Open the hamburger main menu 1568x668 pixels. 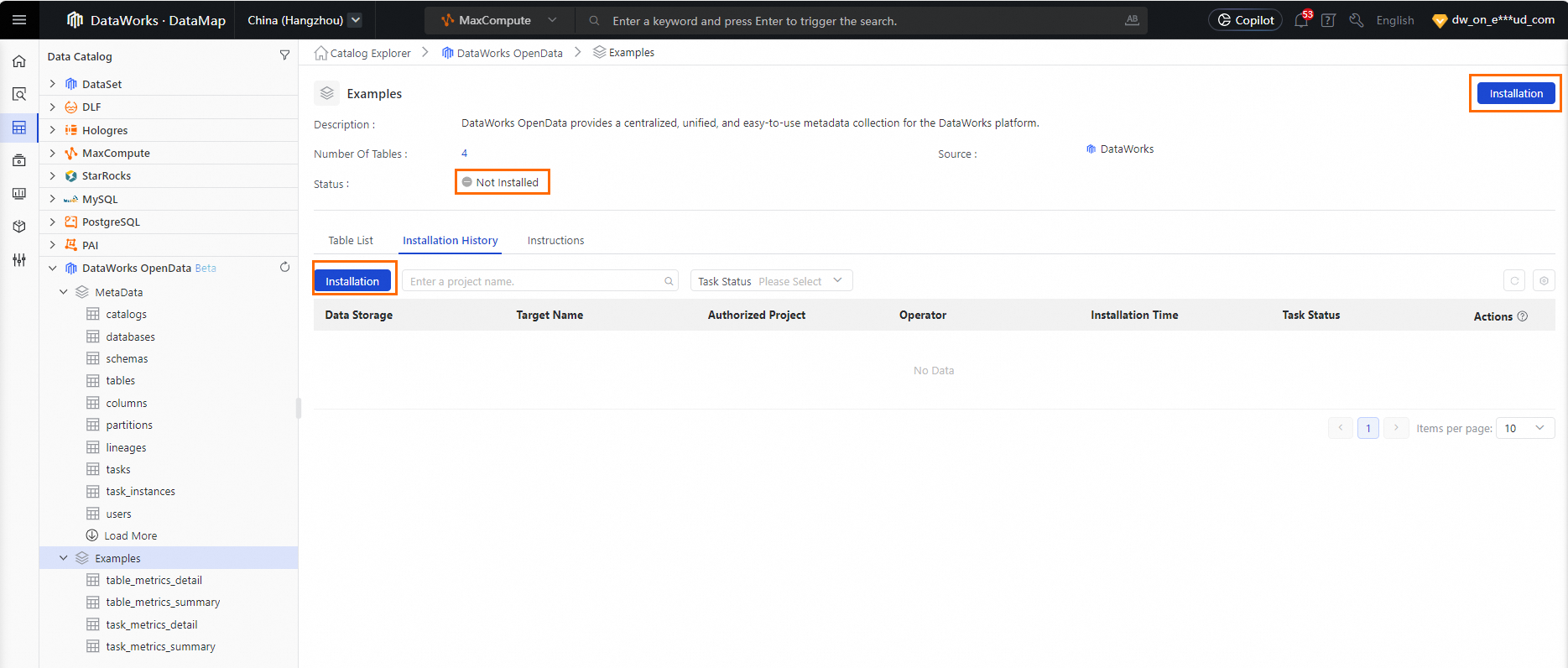click(19, 20)
